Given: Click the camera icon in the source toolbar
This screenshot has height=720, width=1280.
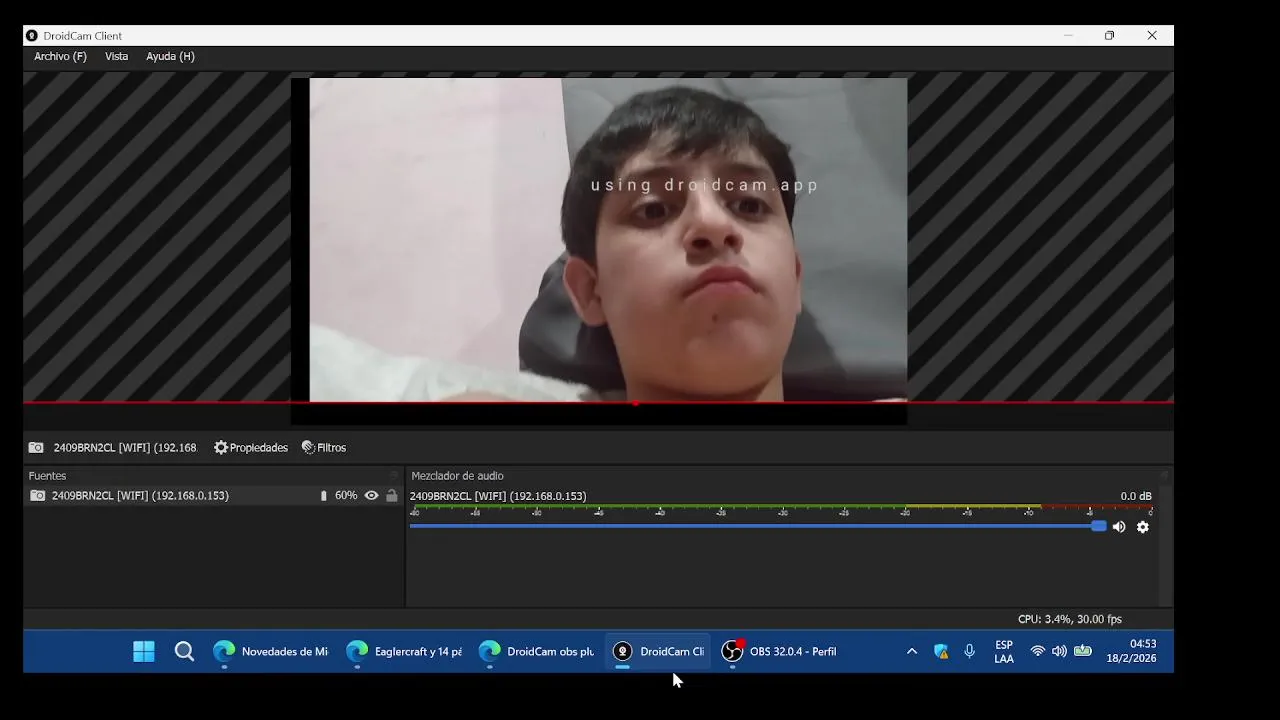Looking at the screenshot, I should (36, 448).
